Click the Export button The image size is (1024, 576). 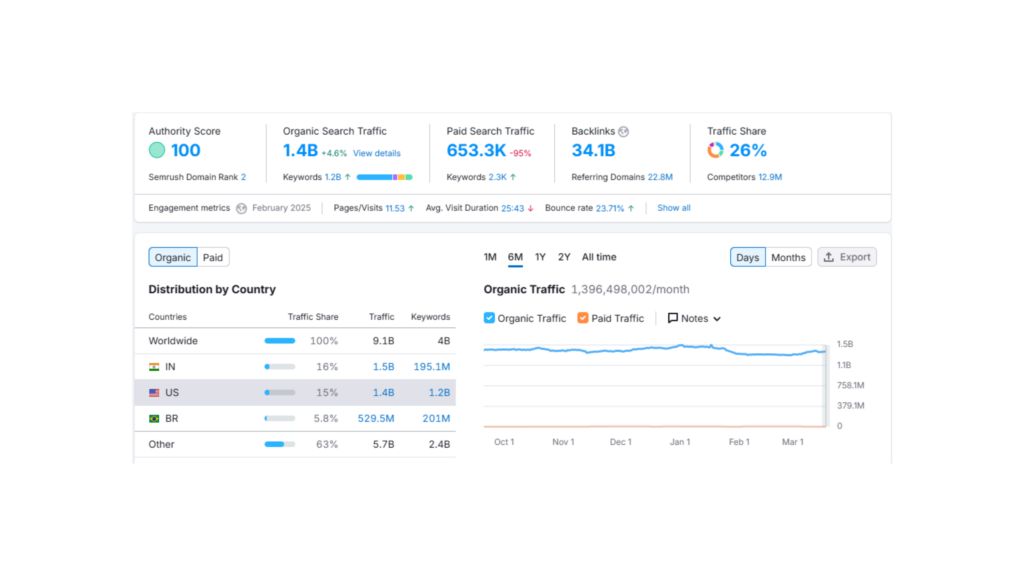pos(846,257)
